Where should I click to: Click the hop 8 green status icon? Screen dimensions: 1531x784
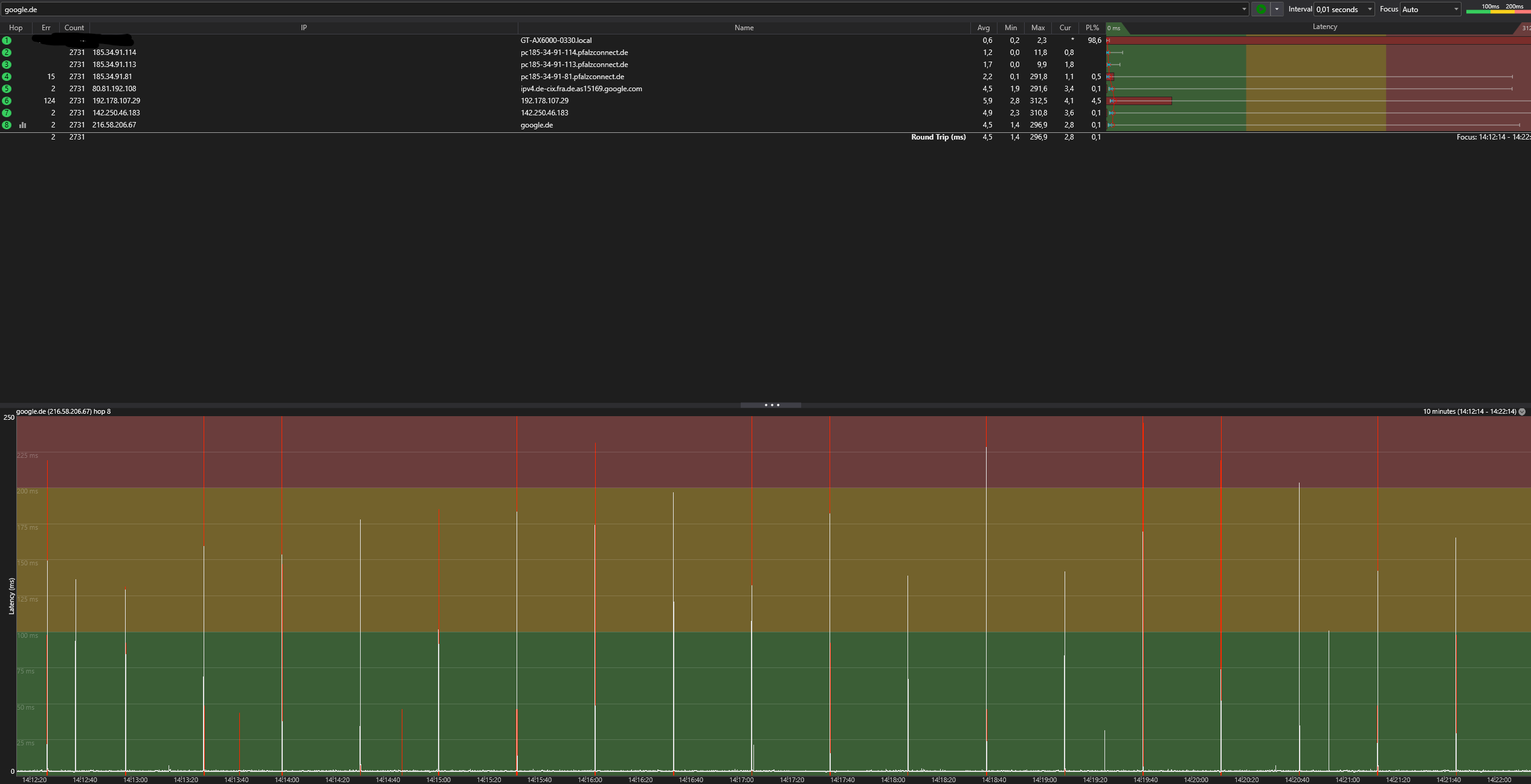pyautogui.click(x=7, y=125)
